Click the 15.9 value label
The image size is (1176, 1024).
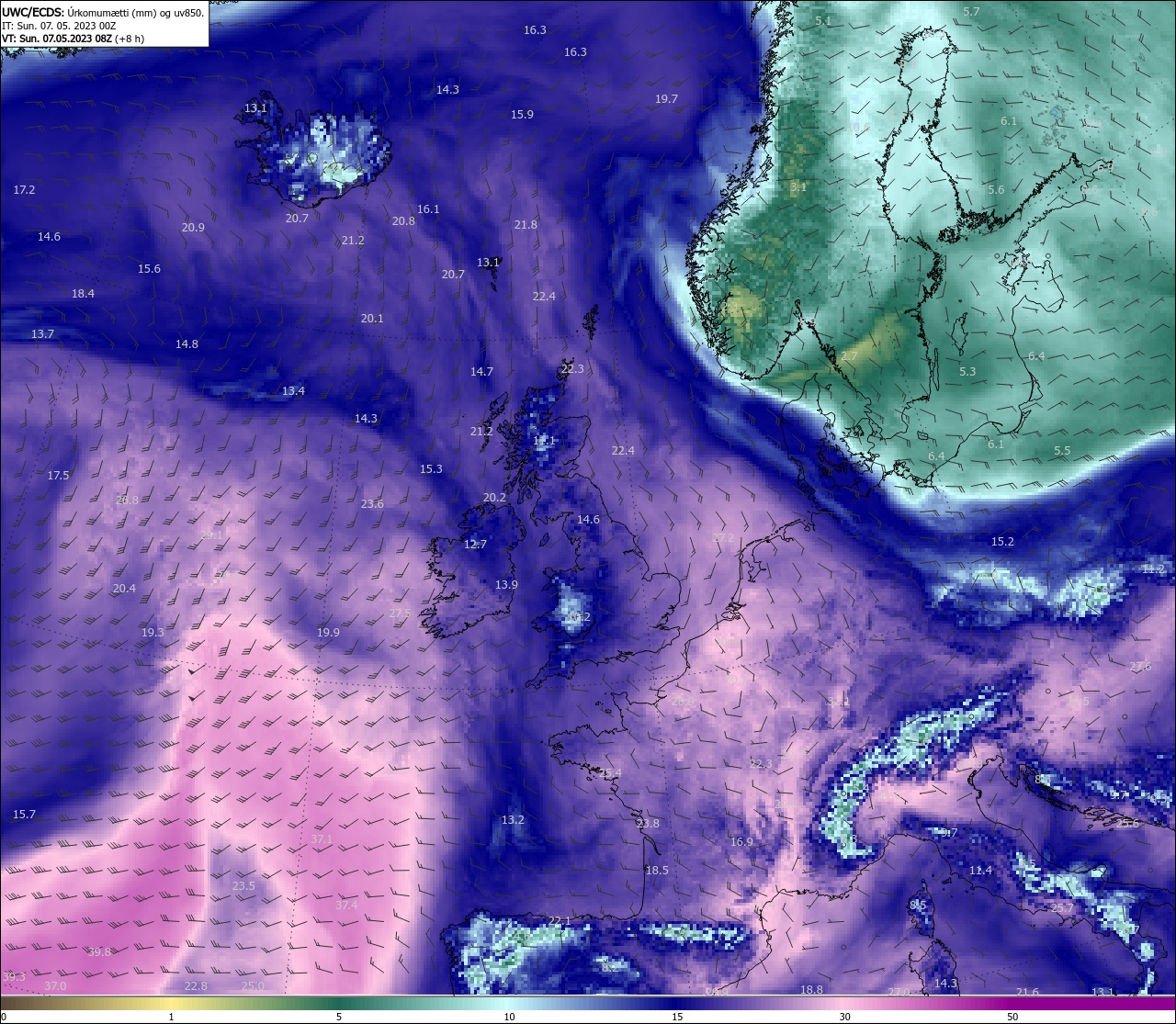(522, 115)
